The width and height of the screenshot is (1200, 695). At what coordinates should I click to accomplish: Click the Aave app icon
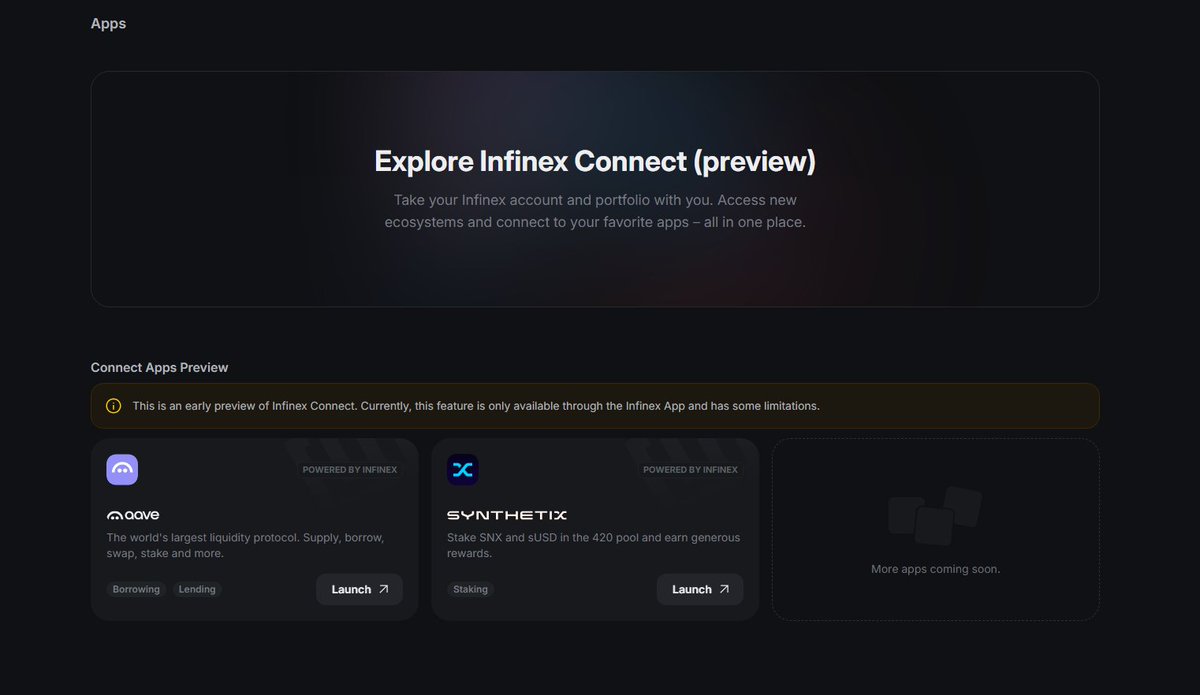click(x=122, y=469)
